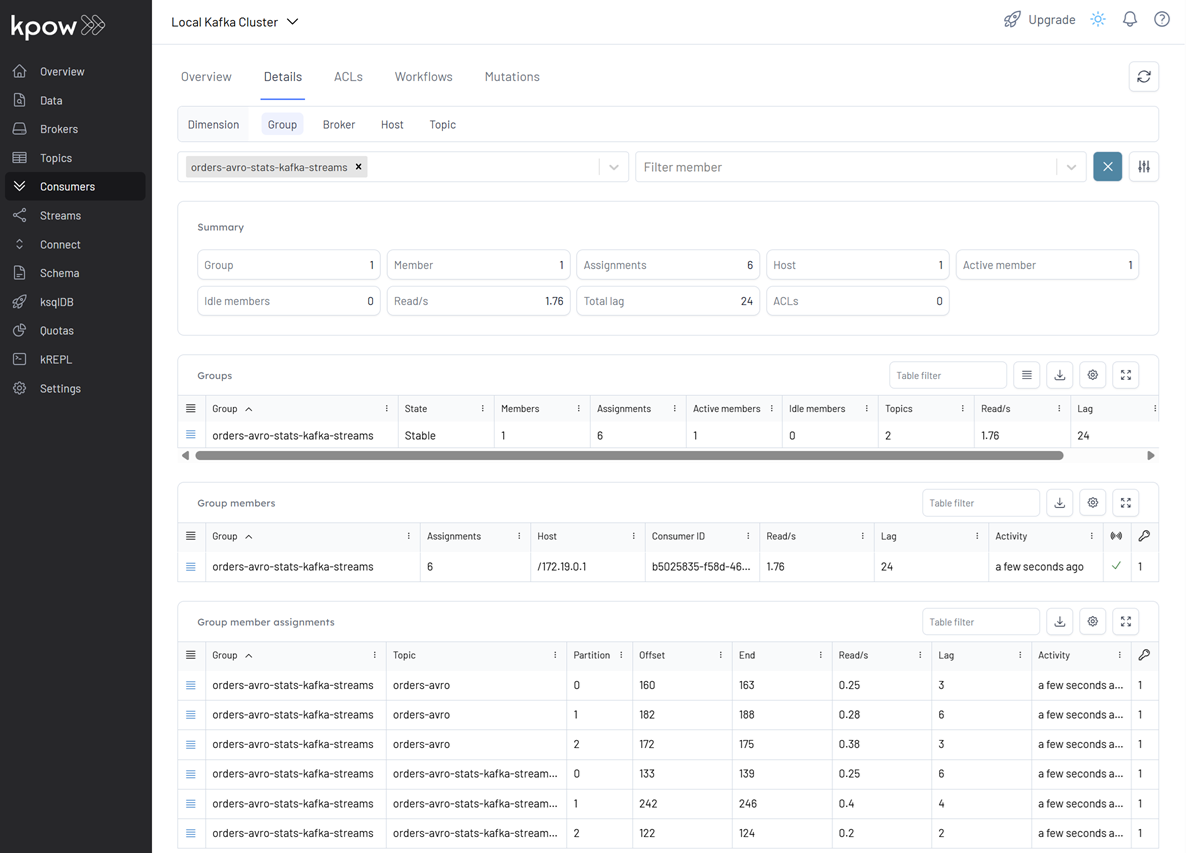Viewport: 1186px width, 853px height.
Task: Expand Group members table to fullscreen
Action: tap(1125, 503)
